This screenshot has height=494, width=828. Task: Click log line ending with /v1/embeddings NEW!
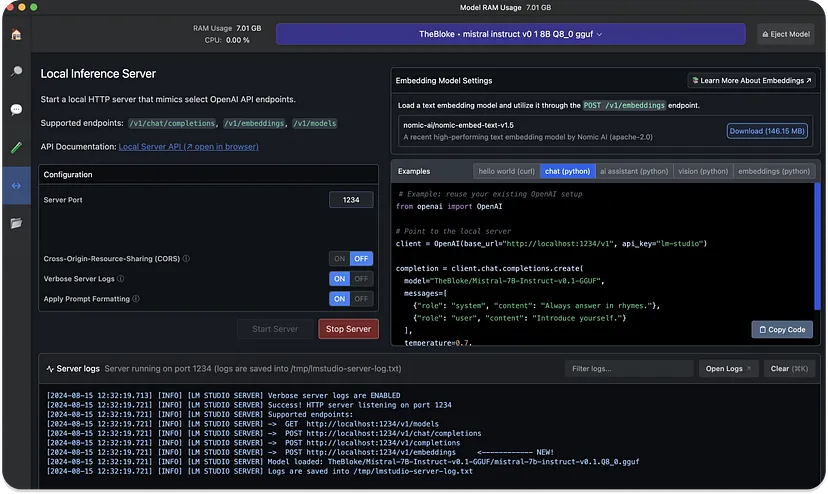pos(300,453)
